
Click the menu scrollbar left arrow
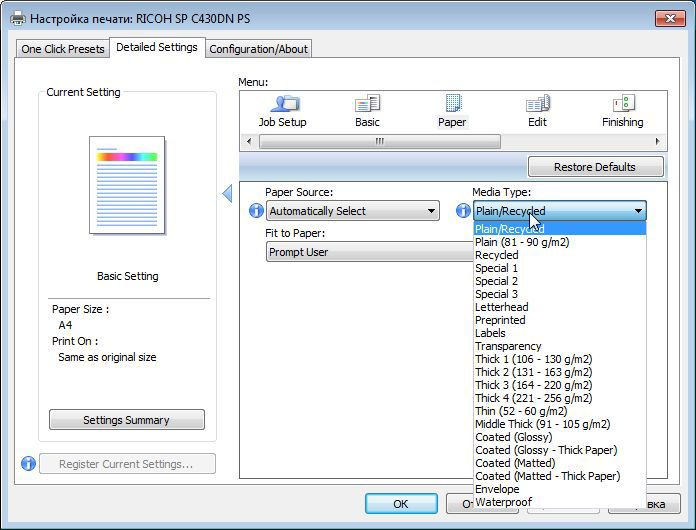point(249,142)
